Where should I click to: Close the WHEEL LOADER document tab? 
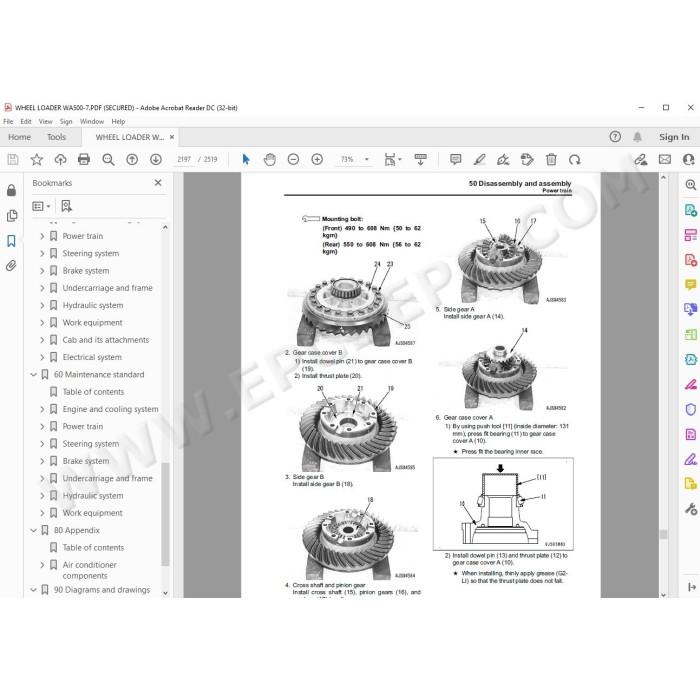click(172, 137)
